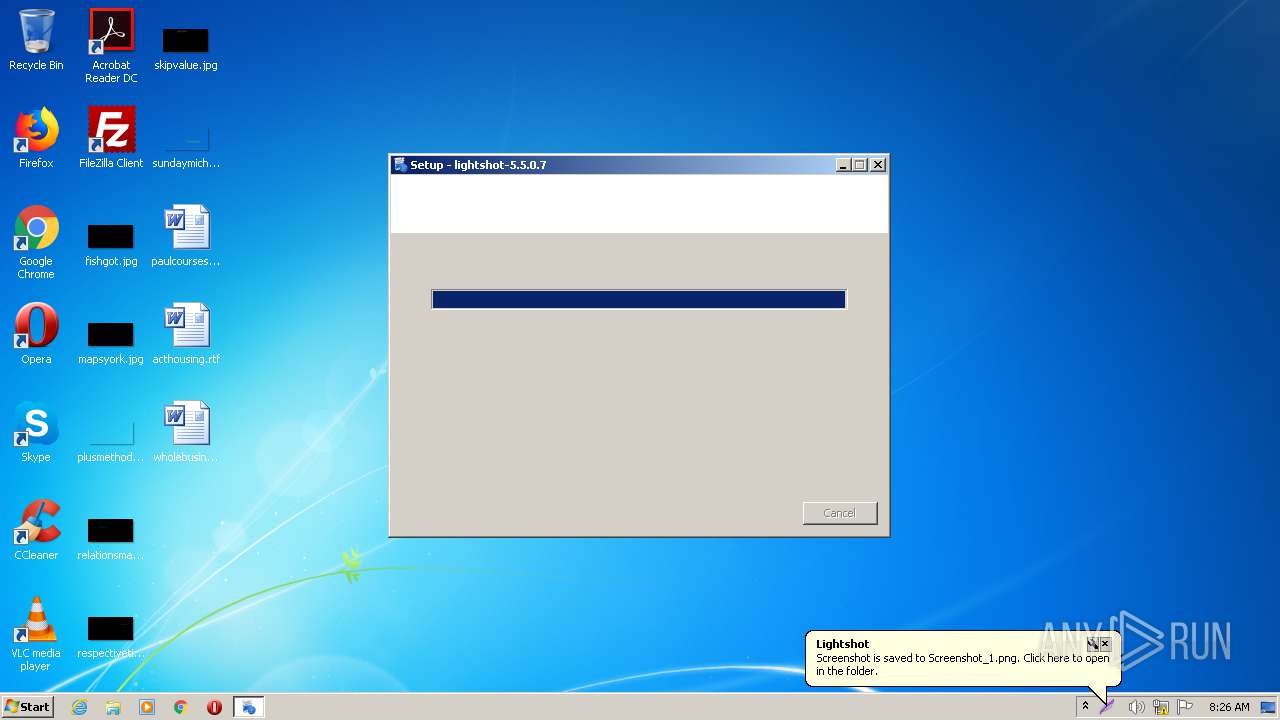Open Windows Explorer folder in taskbar

[113, 707]
